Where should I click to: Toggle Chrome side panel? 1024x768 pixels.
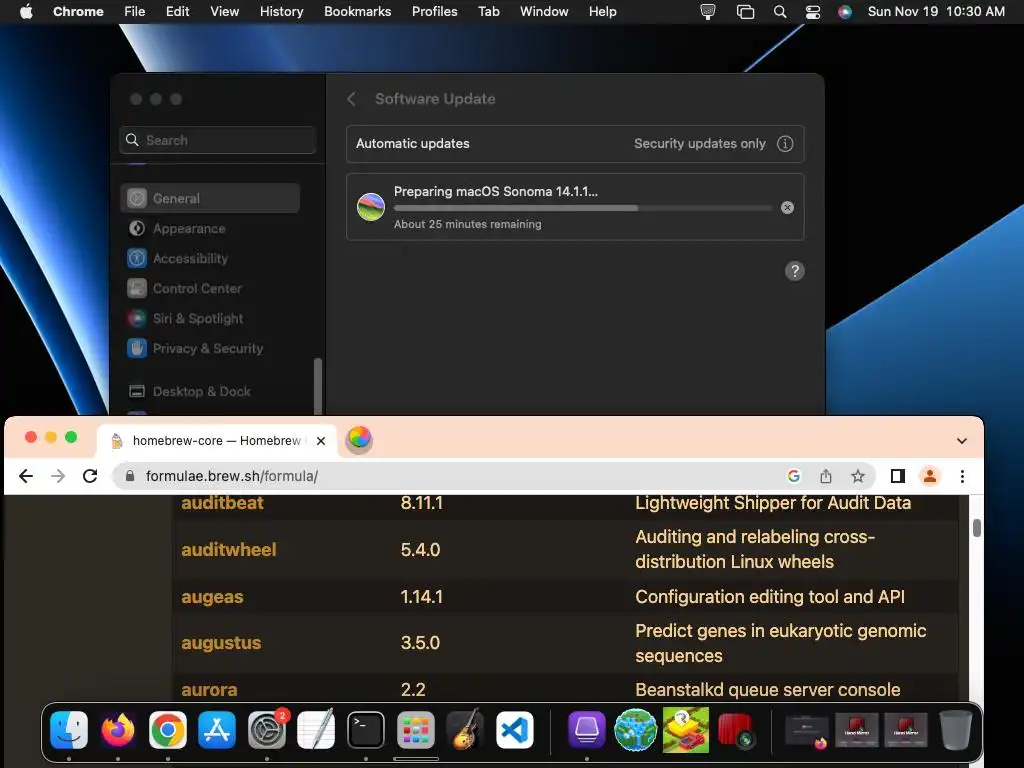pos(898,476)
